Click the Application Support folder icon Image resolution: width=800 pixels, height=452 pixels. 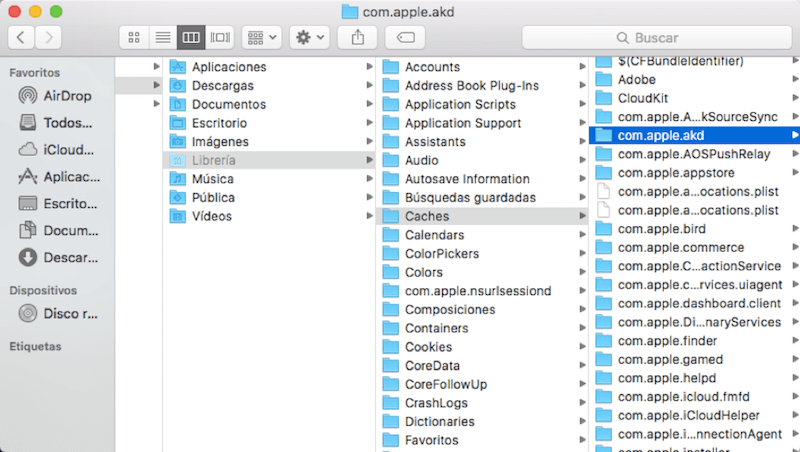point(391,123)
